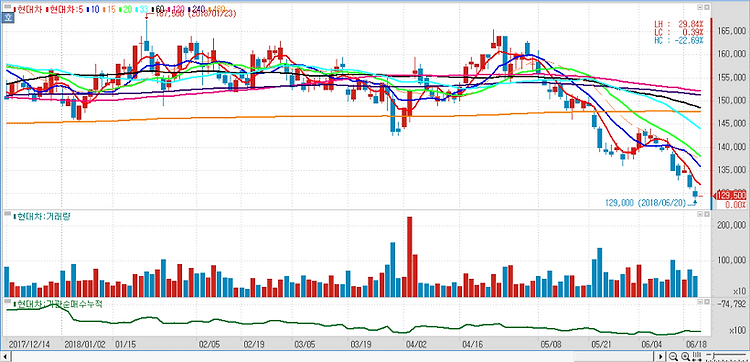The height and width of the screenshot is (362, 750).
Task: Open the chart menu handle icon at the top-left
Action: pos(7,7)
